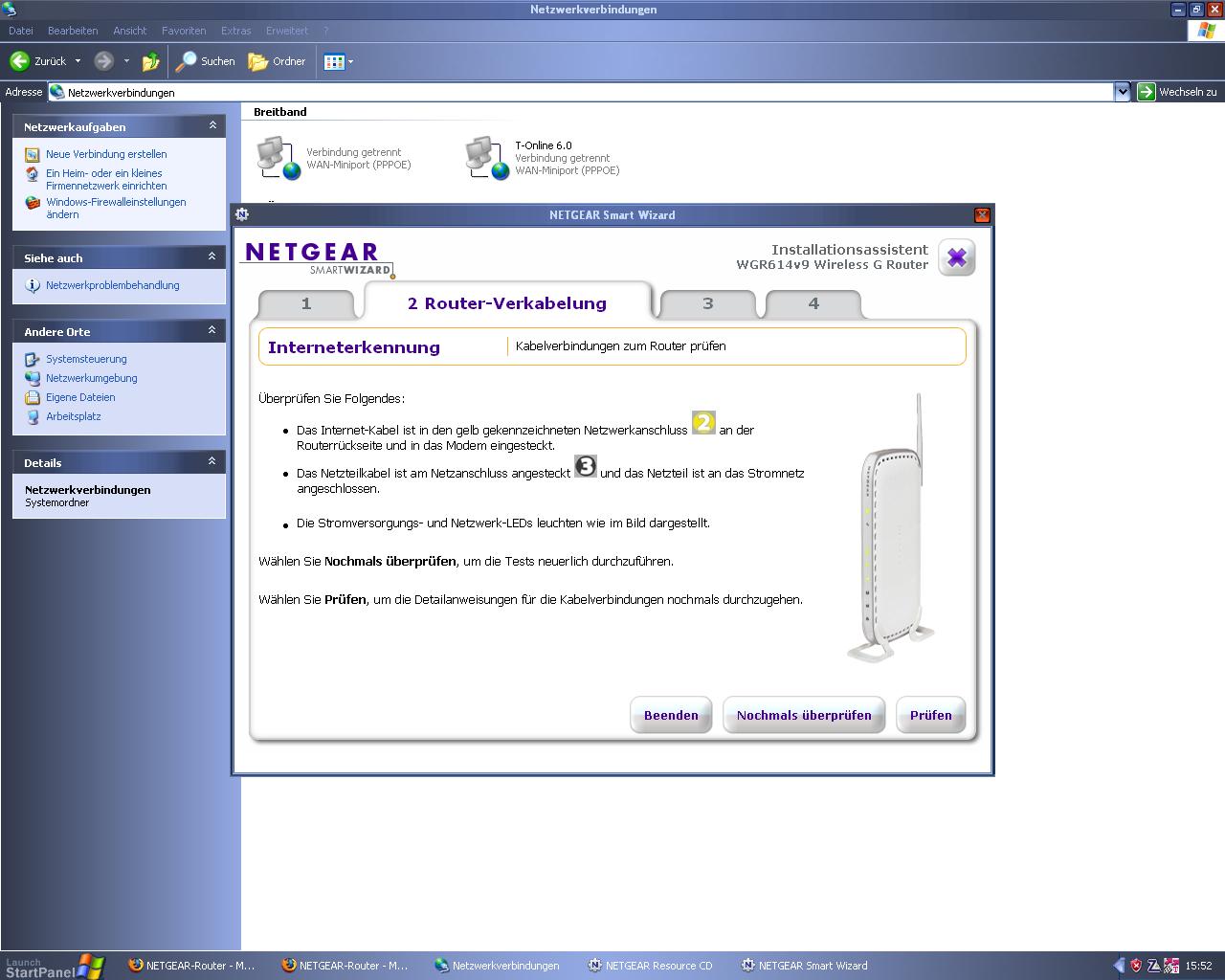Image resolution: width=1225 pixels, height=980 pixels.
Task: Open the Erweitert menu
Action: (287, 31)
